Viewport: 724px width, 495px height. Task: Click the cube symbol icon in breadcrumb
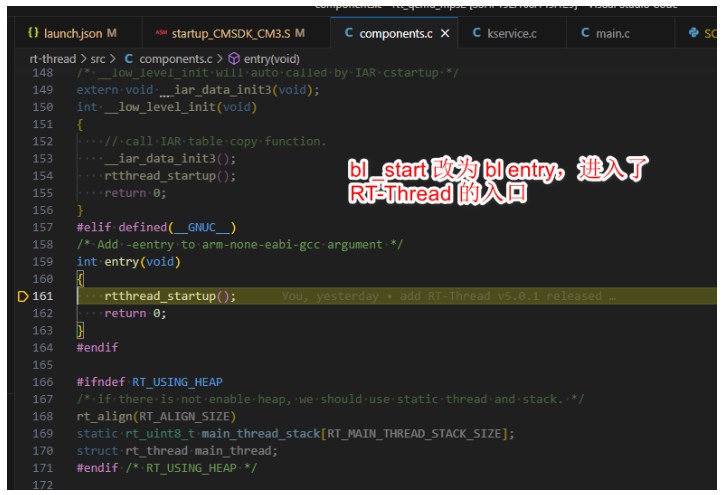click(x=234, y=59)
